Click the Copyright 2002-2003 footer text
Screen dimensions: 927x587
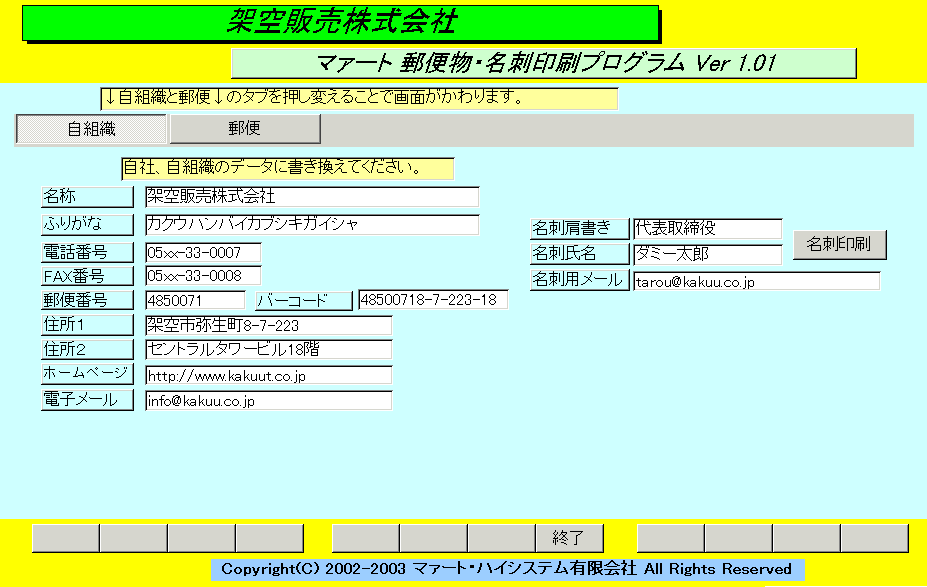pos(507,569)
